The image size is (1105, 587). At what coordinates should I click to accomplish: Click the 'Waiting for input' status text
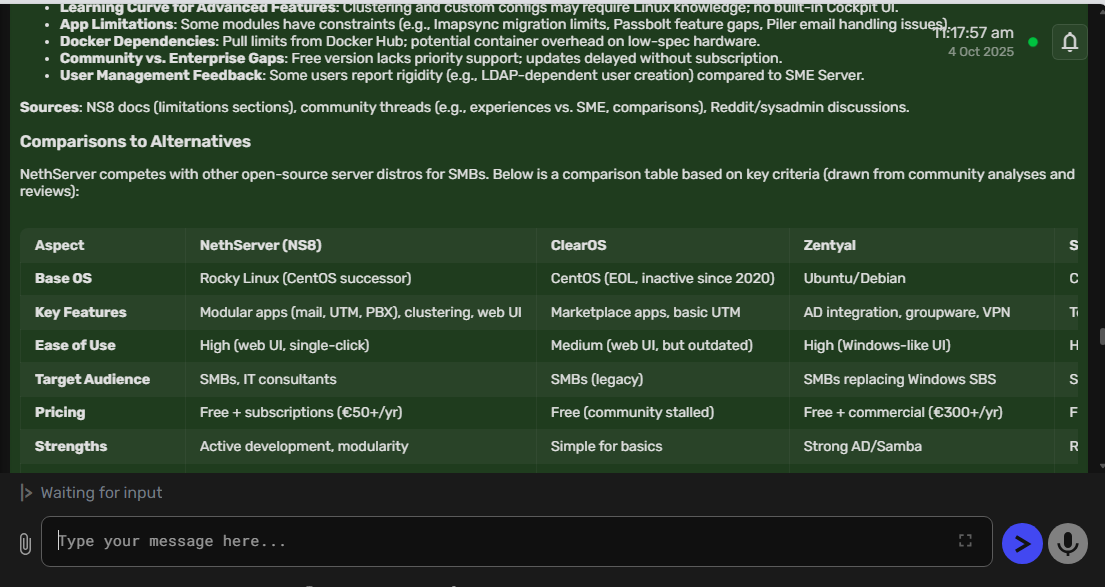[x=101, y=493]
